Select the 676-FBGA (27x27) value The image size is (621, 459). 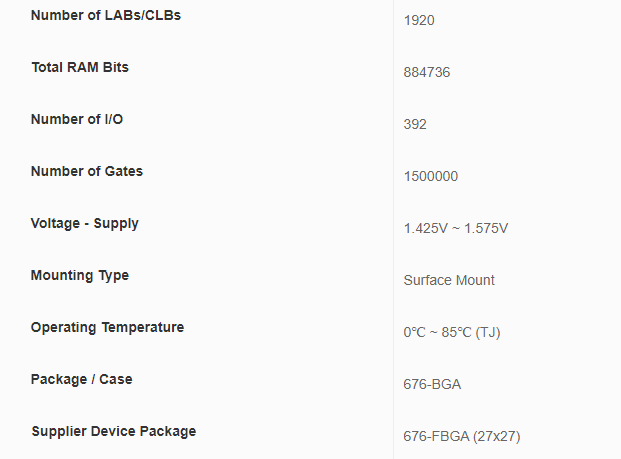click(x=462, y=436)
